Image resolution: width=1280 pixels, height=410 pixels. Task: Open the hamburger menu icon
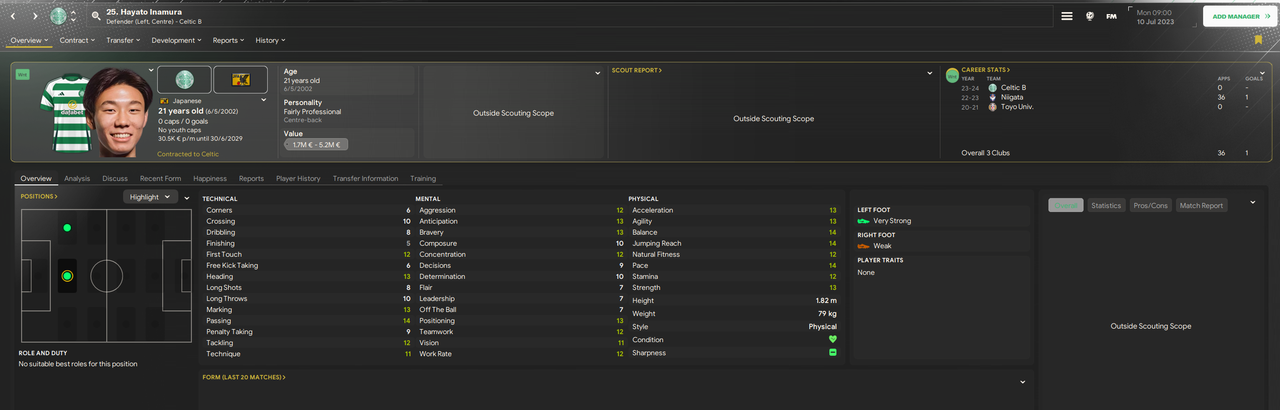[x=1067, y=16]
